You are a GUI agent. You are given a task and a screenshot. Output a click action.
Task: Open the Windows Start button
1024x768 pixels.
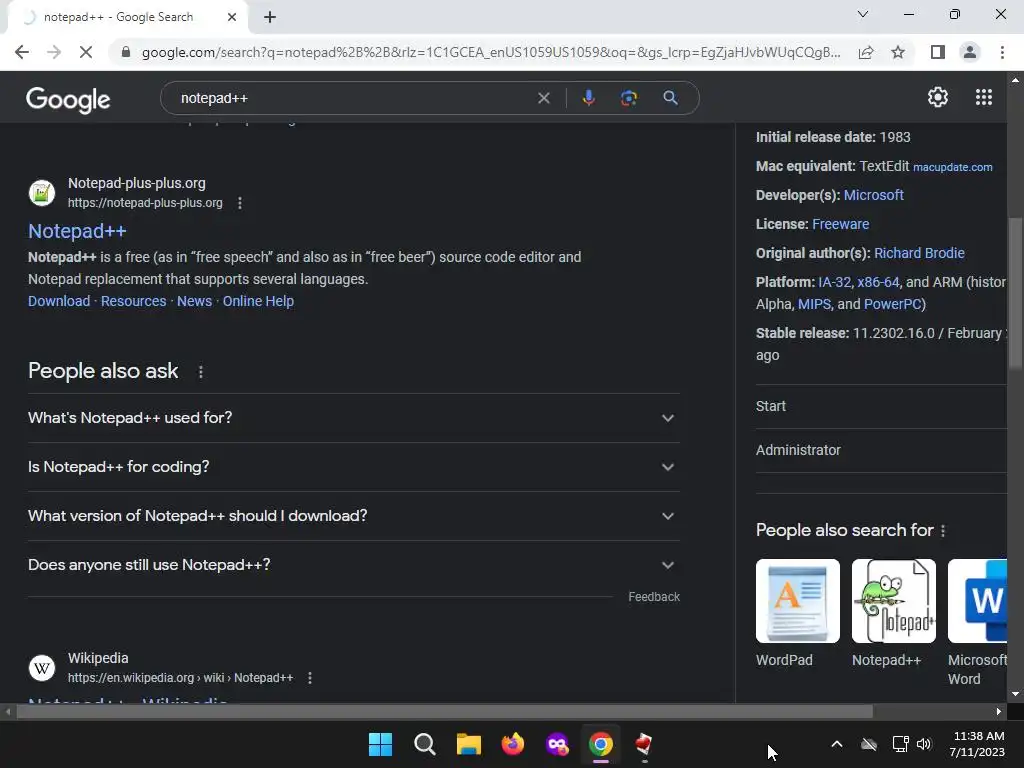pyautogui.click(x=380, y=744)
